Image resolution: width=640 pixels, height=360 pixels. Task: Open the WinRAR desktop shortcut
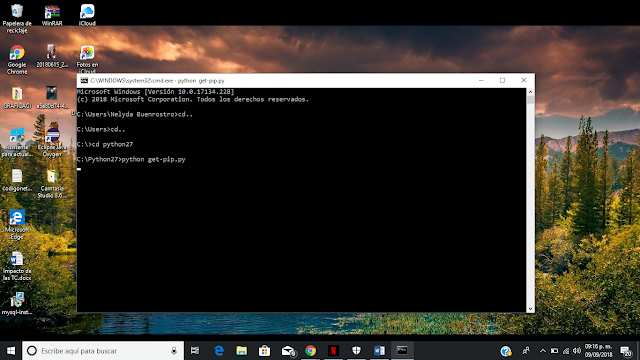pyautogui.click(x=52, y=16)
